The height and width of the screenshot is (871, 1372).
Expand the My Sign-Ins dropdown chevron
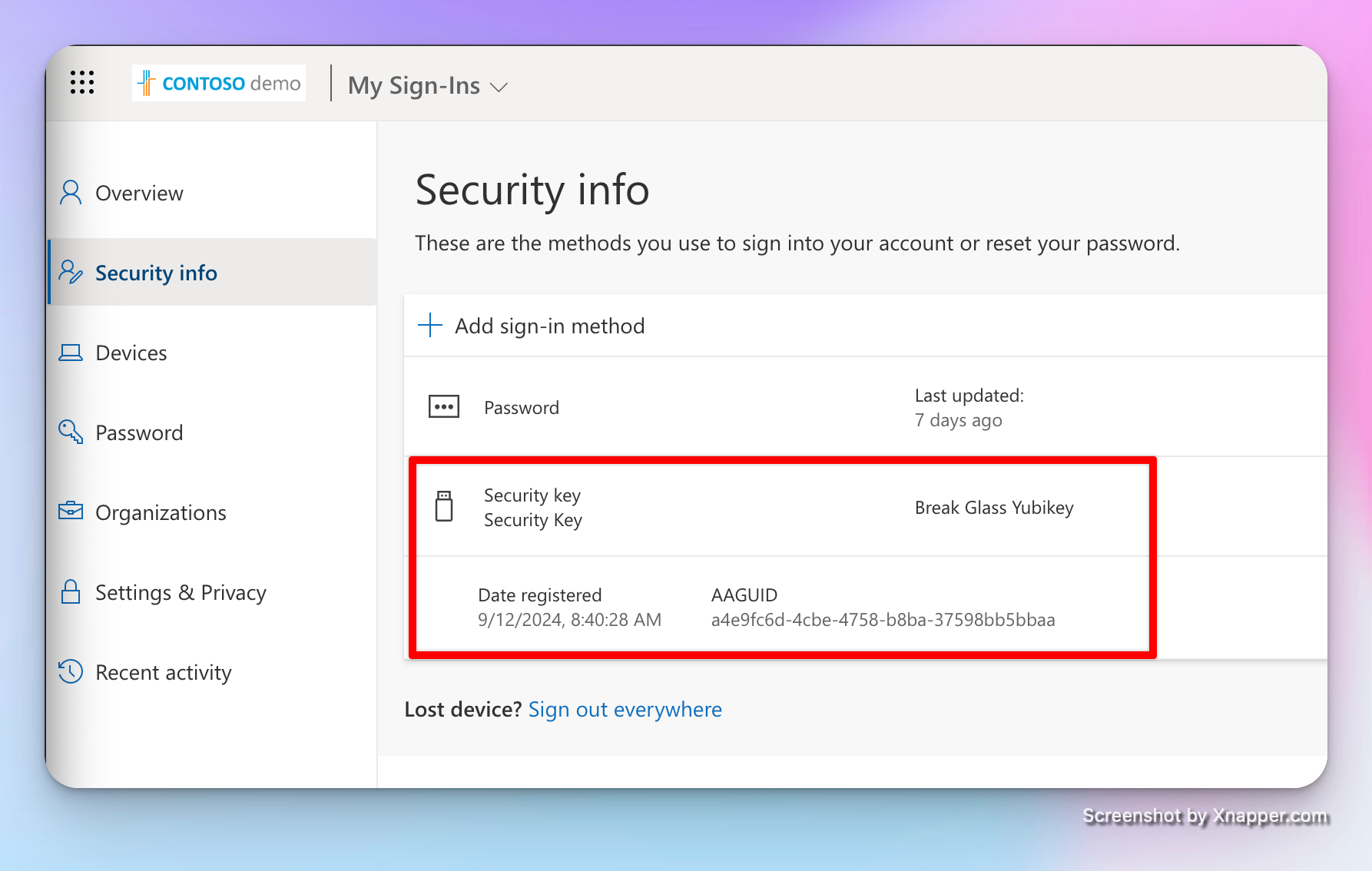[499, 87]
